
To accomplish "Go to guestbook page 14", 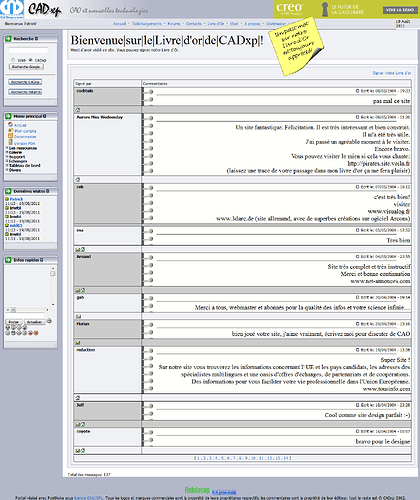I will point(286,458).
